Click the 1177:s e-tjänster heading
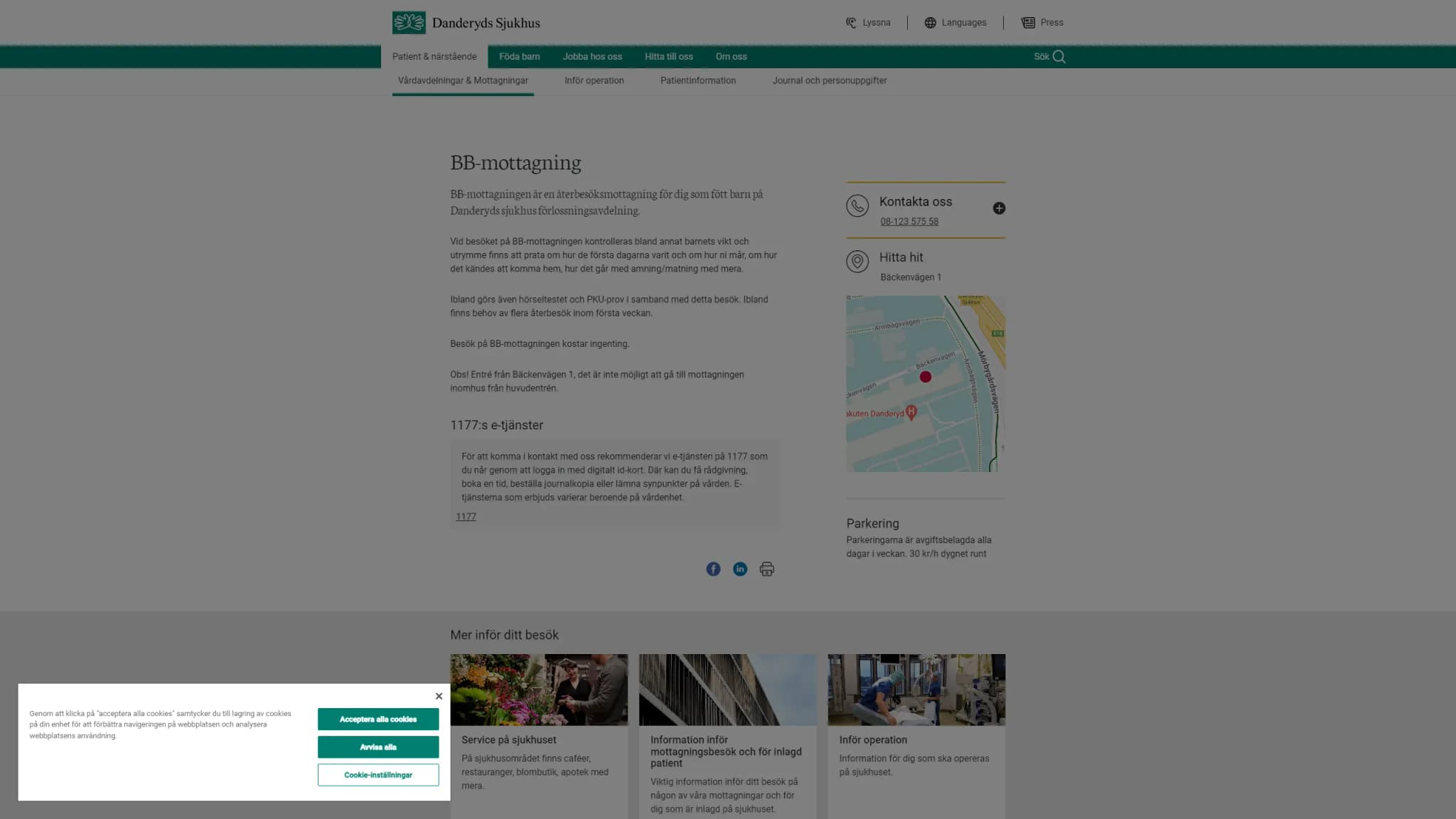1456x819 pixels. (496, 425)
